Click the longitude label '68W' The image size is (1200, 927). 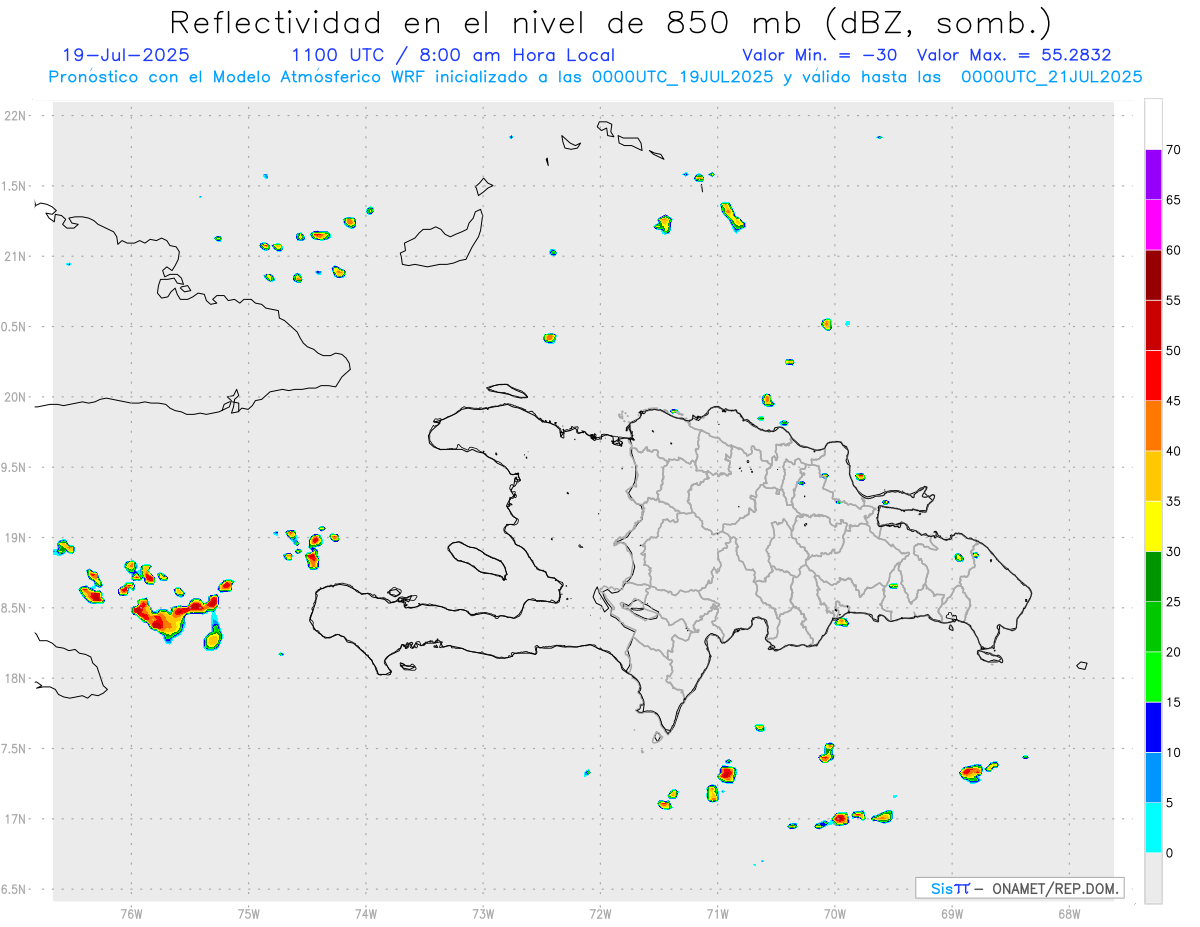pyautogui.click(x=1069, y=913)
